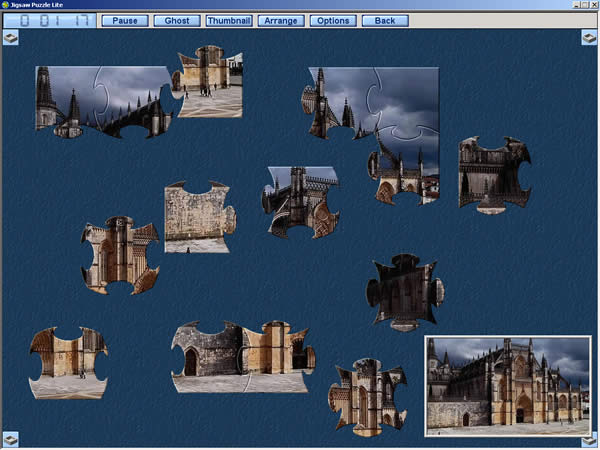The width and height of the screenshot is (600, 450).
Task: Pick the piece with people on plaza
Action: 209,82
